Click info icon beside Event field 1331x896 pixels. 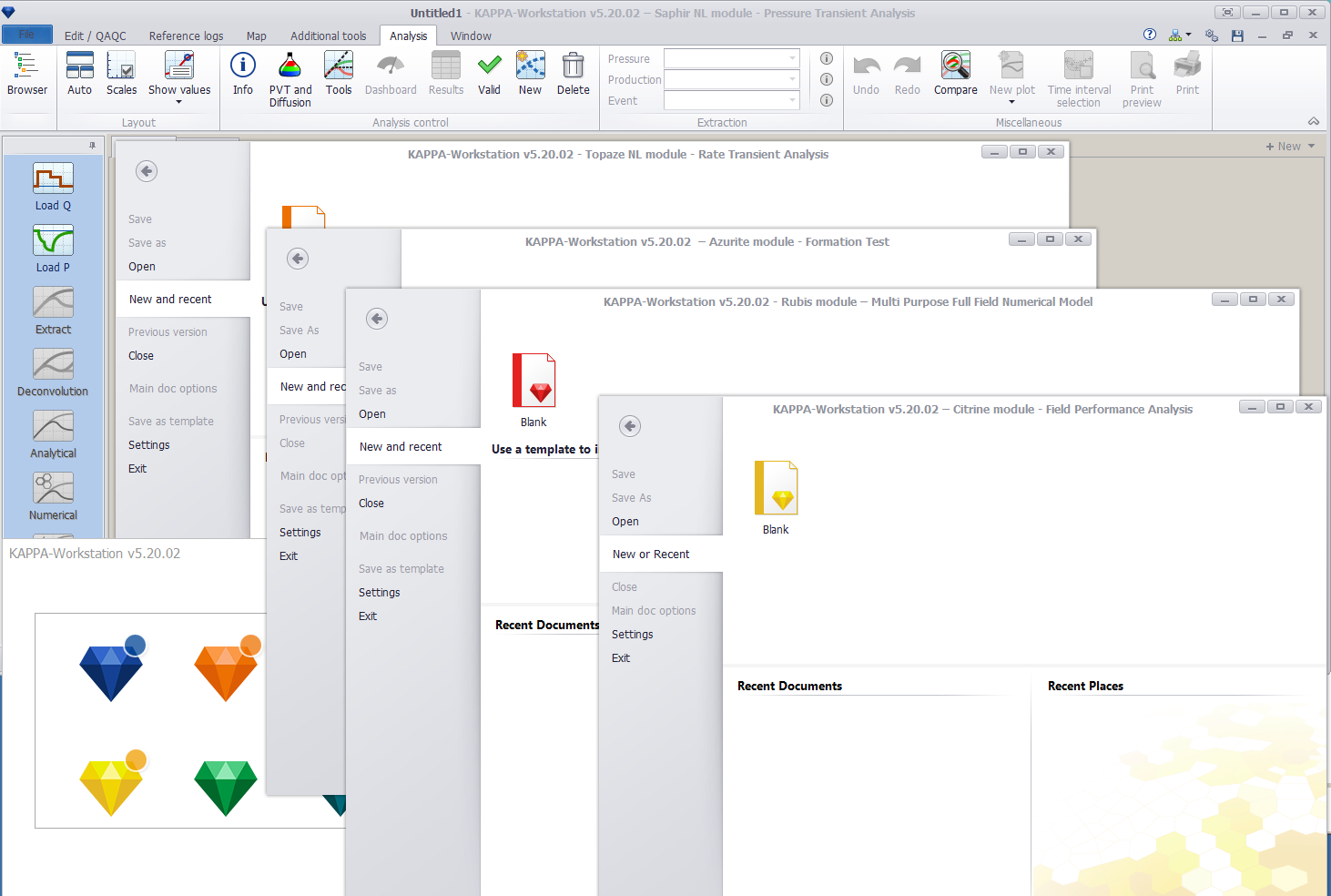tap(827, 100)
